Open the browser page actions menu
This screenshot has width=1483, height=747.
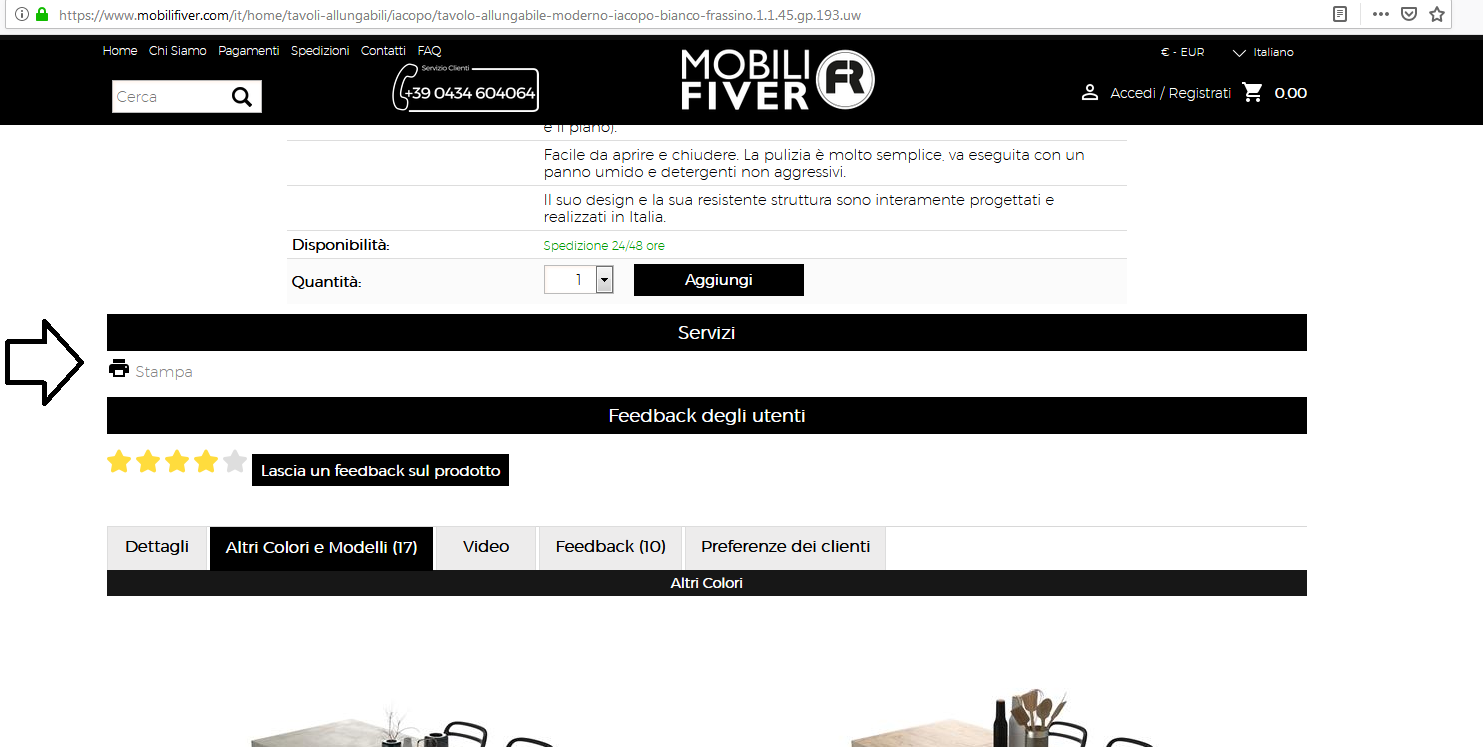1381,15
